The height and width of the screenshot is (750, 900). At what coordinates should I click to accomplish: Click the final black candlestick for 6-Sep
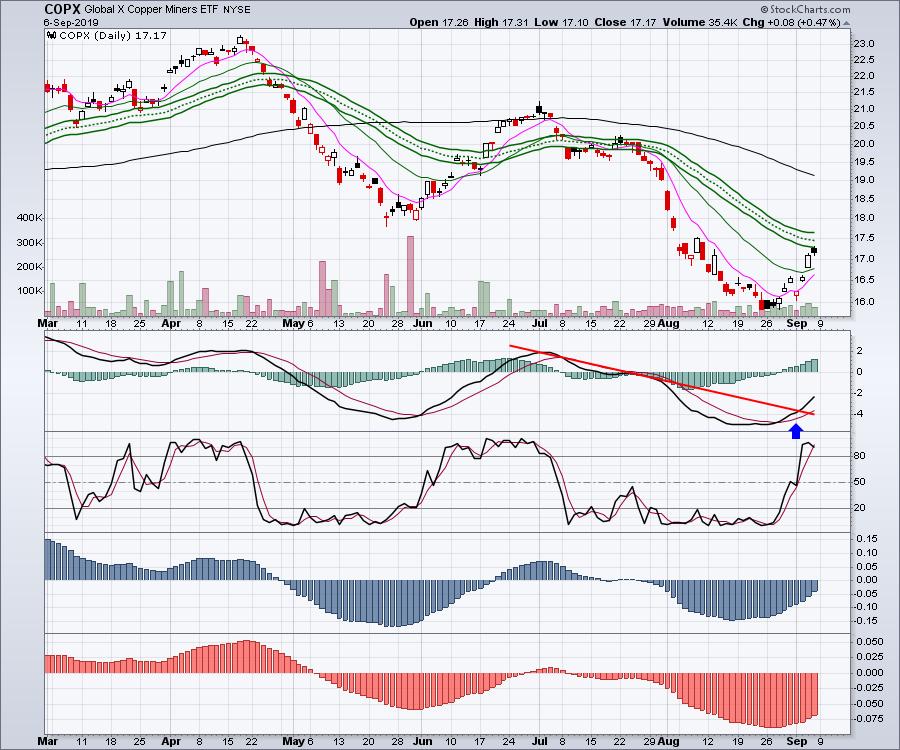814,250
